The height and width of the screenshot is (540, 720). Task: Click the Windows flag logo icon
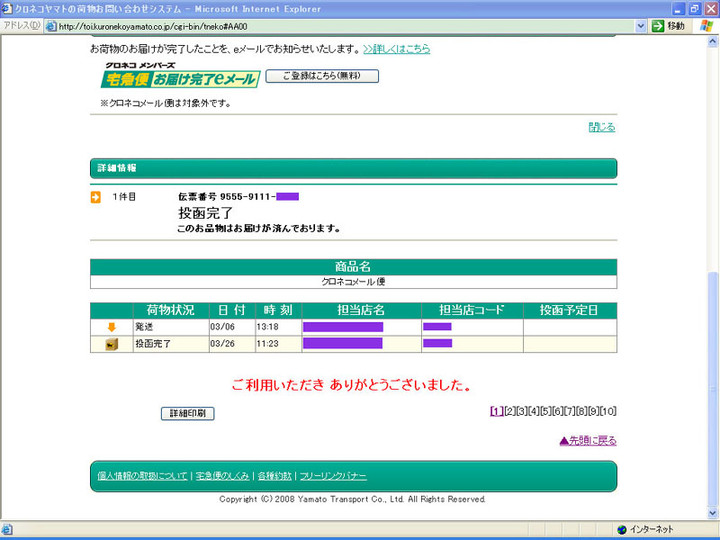pos(707,26)
